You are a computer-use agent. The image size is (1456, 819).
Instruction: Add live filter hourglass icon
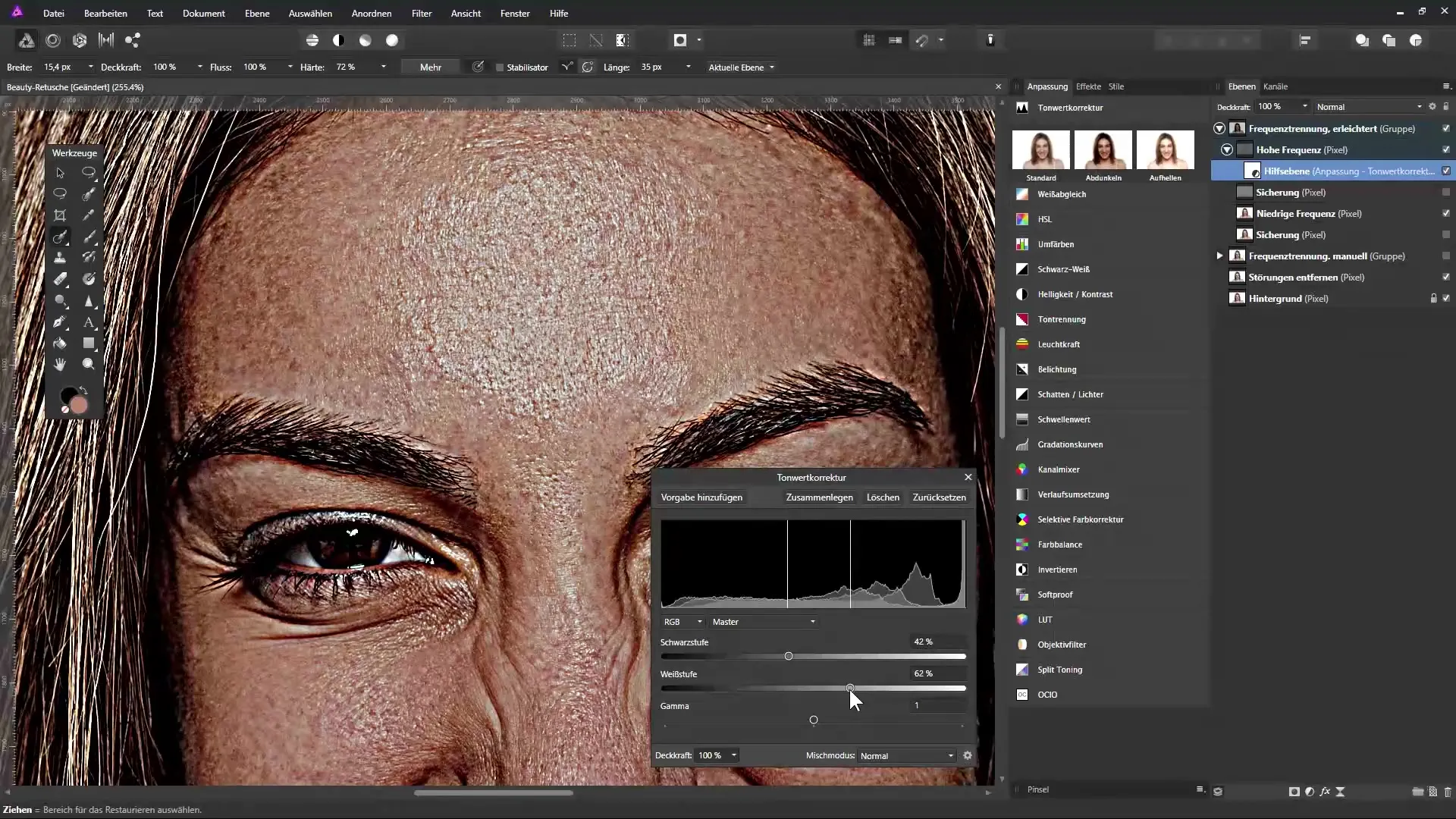1340,792
